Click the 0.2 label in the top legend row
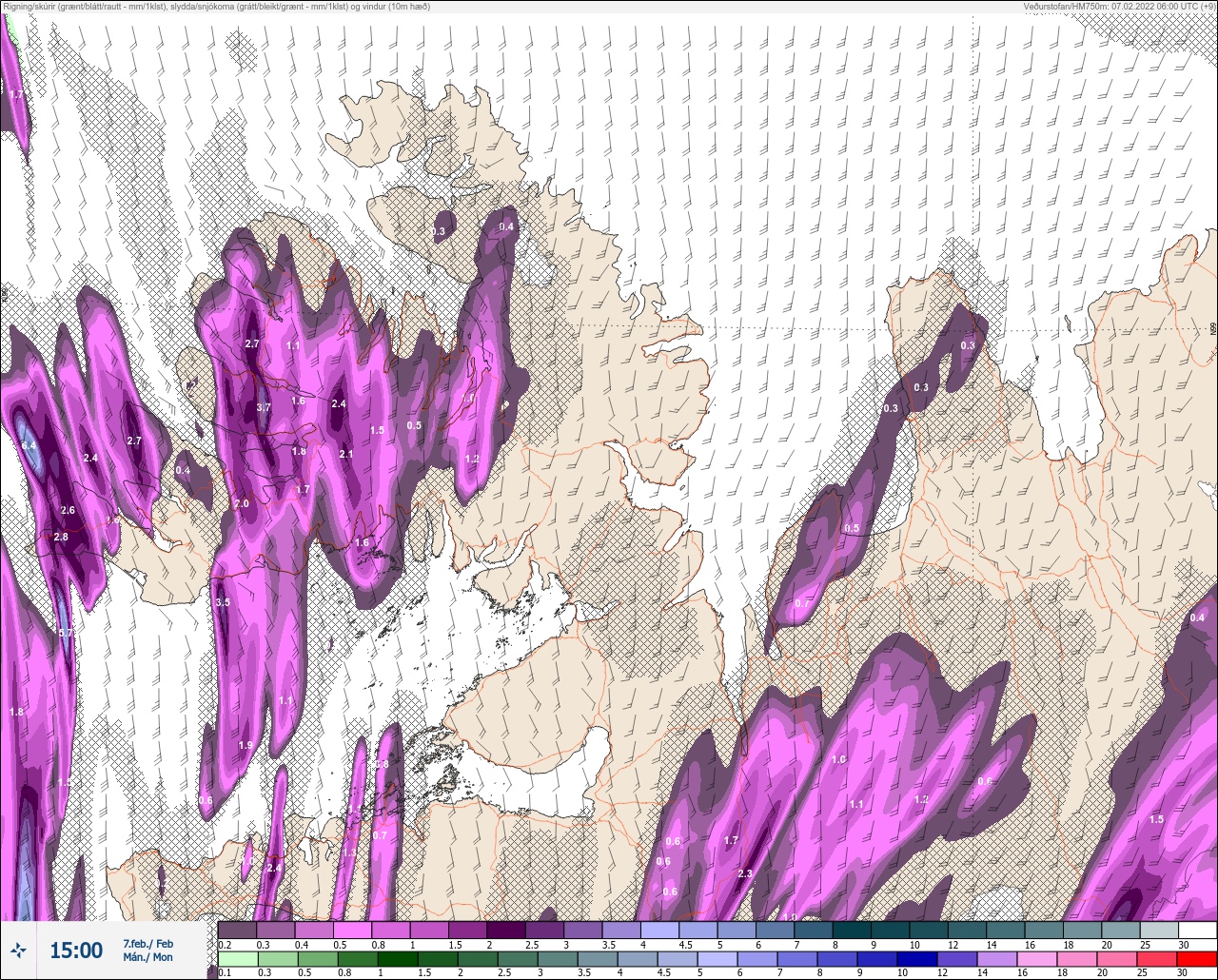This screenshot has height=980, width=1218. point(225,945)
